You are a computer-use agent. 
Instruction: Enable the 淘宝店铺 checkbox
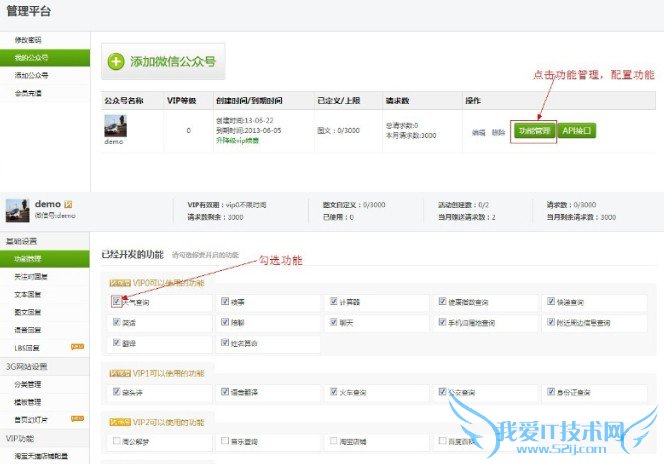click(334, 441)
